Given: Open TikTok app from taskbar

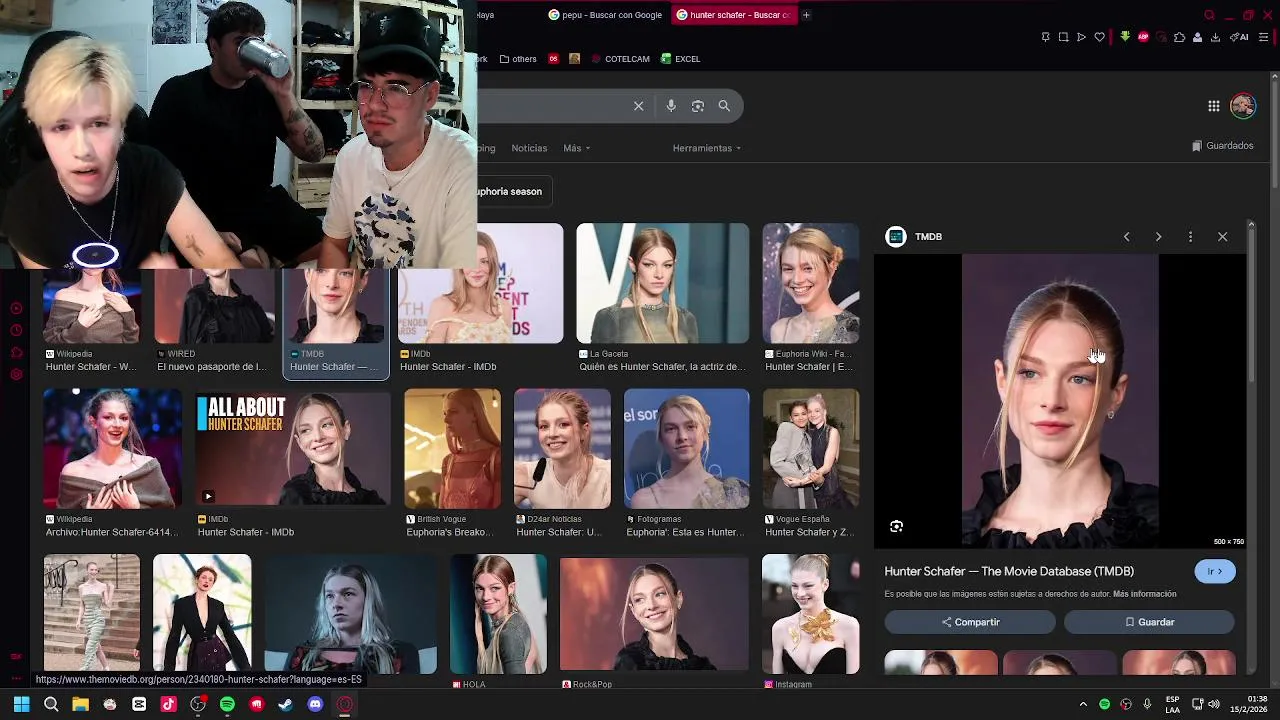Looking at the screenshot, I should [x=168, y=704].
